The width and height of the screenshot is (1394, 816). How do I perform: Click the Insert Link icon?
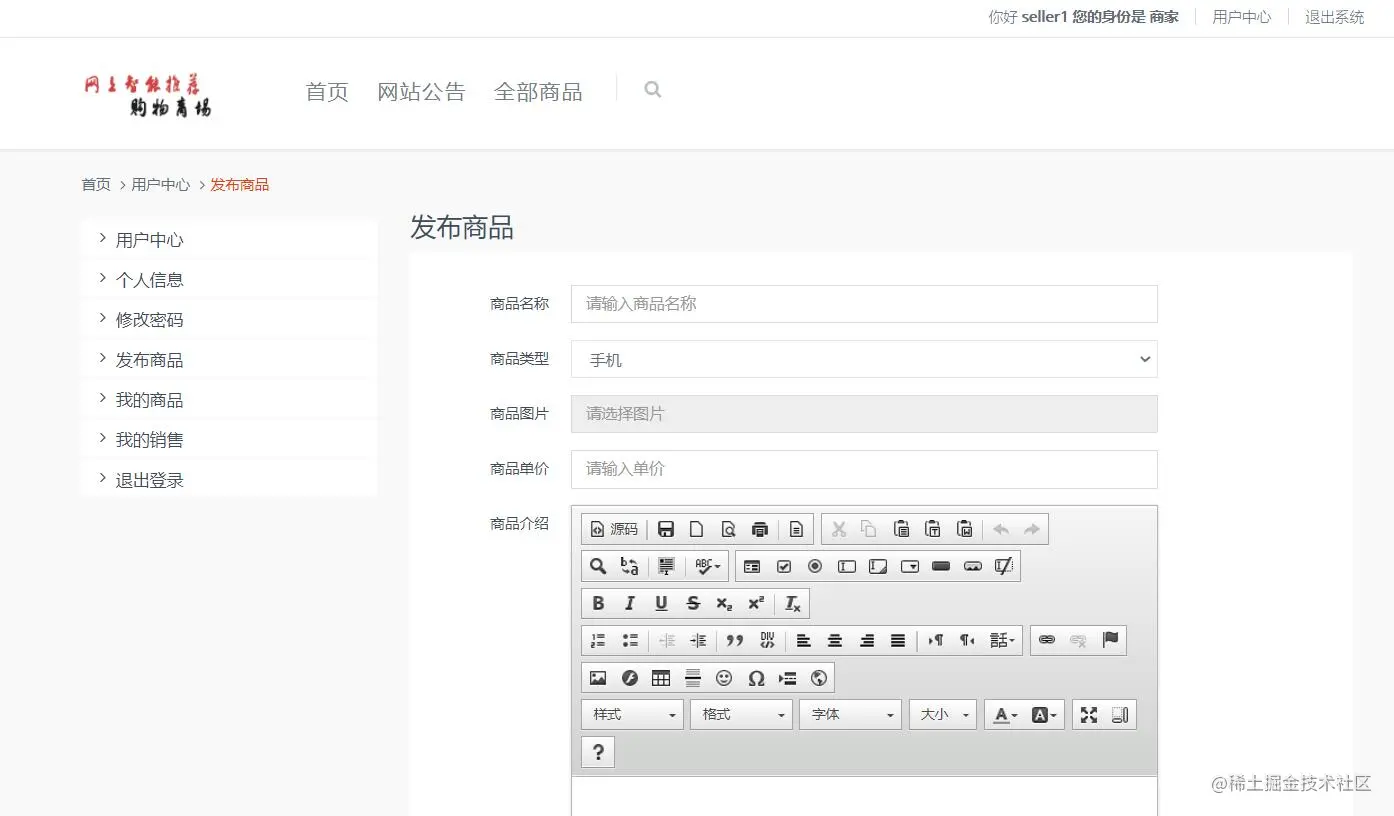pyautogui.click(x=1047, y=640)
